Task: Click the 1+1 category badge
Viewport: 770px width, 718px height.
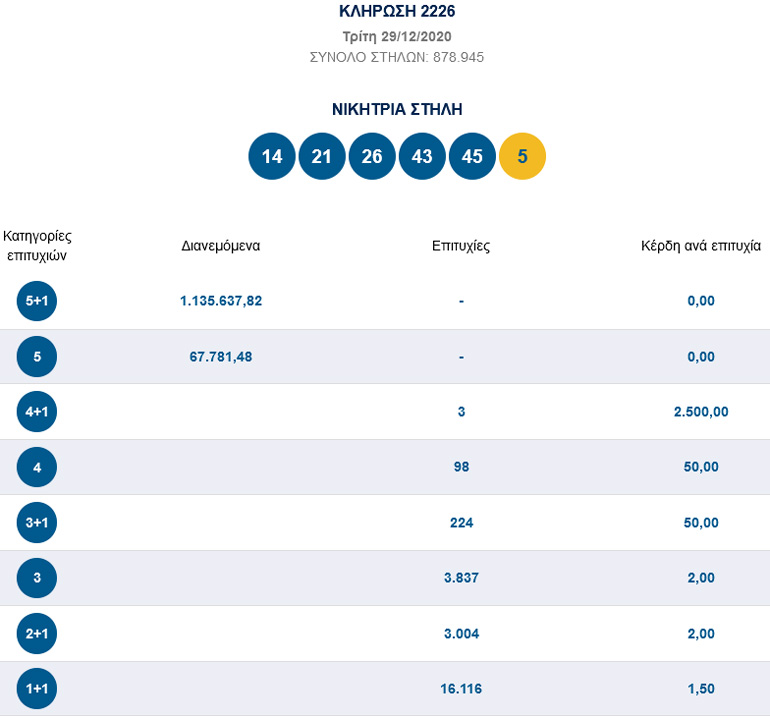Action: pyautogui.click(x=37, y=689)
